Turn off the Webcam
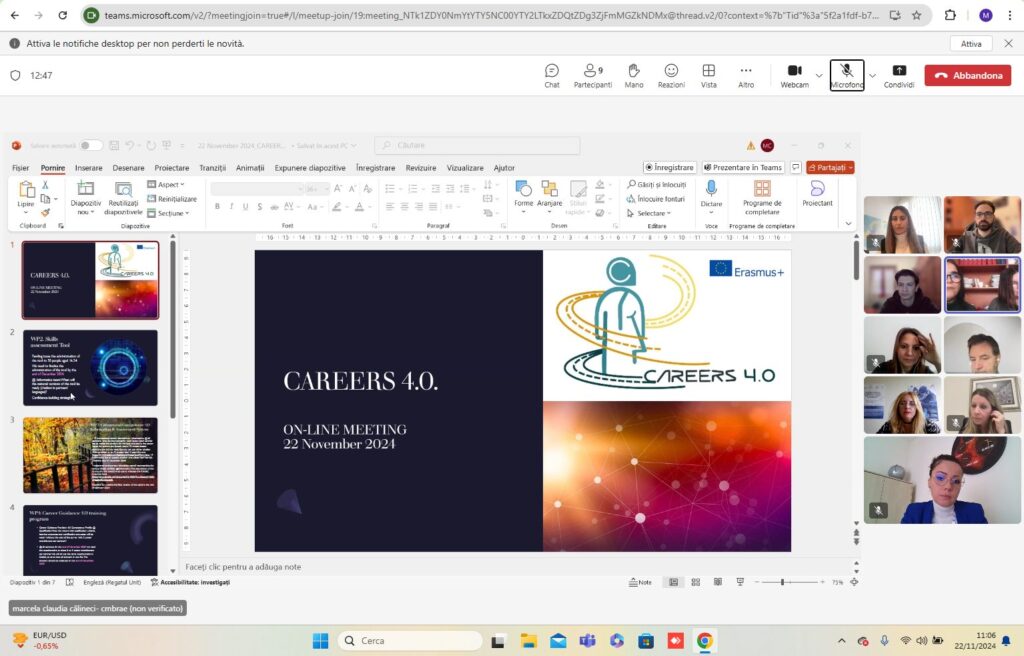The width and height of the screenshot is (1024, 656). pyautogui.click(x=794, y=76)
